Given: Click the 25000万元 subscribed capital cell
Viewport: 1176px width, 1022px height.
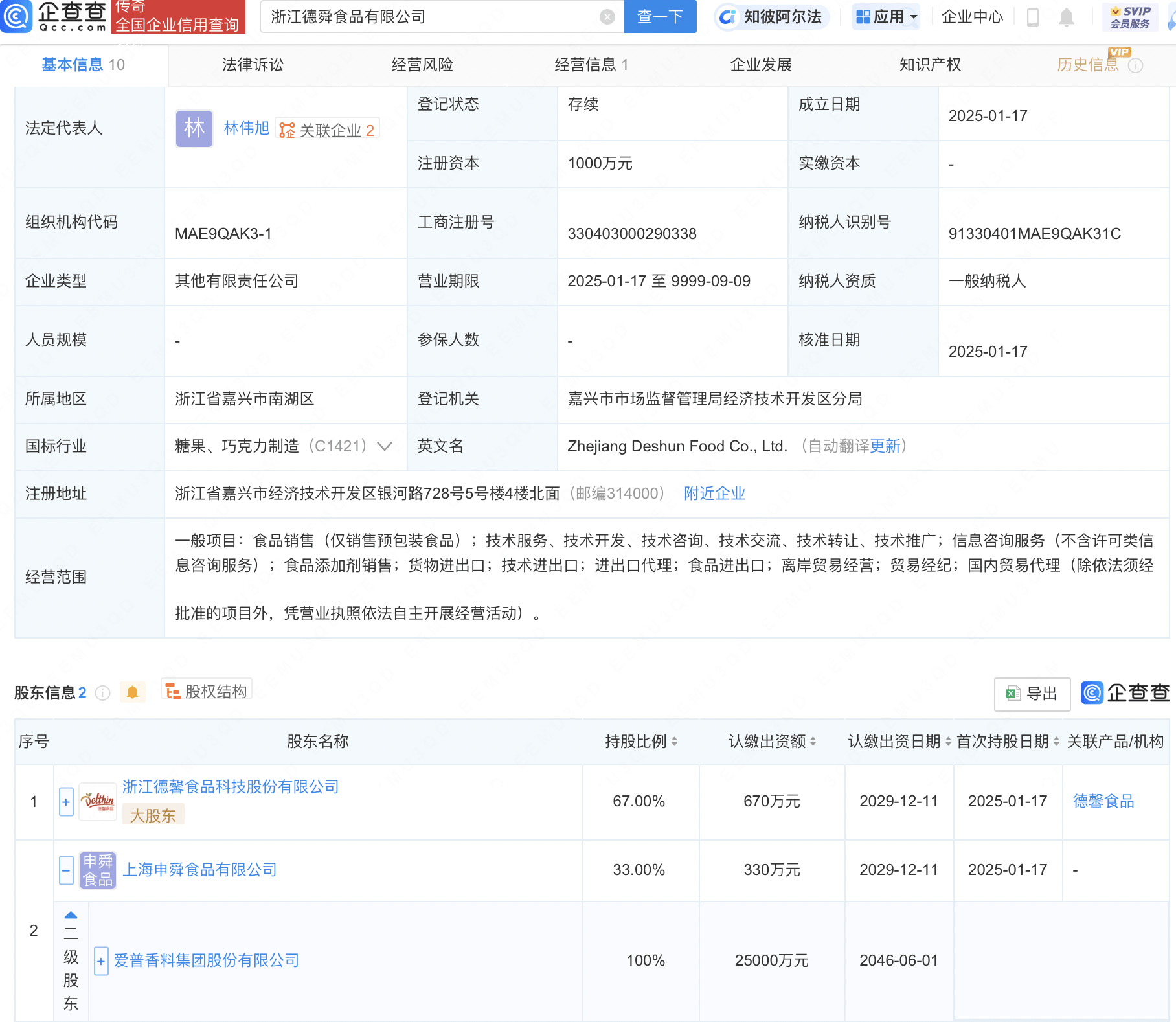Looking at the screenshot, I should coord(772,960).
